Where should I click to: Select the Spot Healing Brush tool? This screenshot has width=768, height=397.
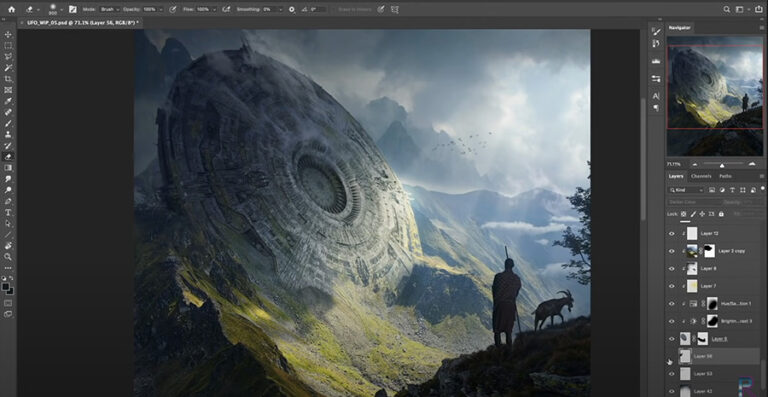(8, 112)
